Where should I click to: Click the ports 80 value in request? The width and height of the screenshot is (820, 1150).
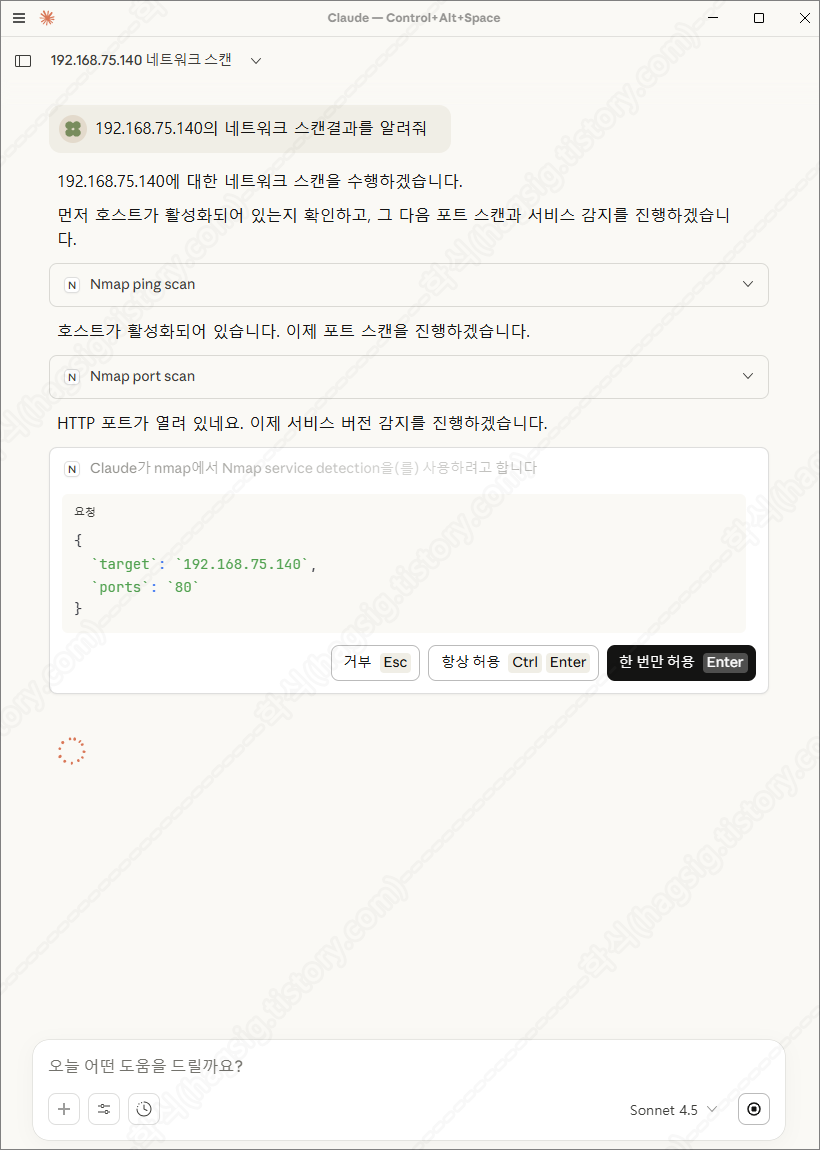pyautogui.click(x=183, y=587)
